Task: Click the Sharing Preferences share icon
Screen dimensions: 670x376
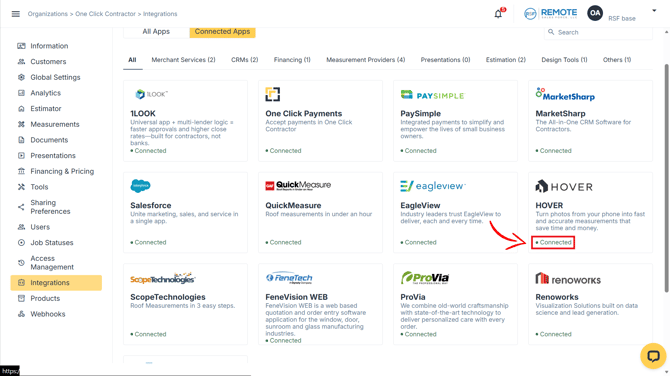Action: (x=21, y=207)
